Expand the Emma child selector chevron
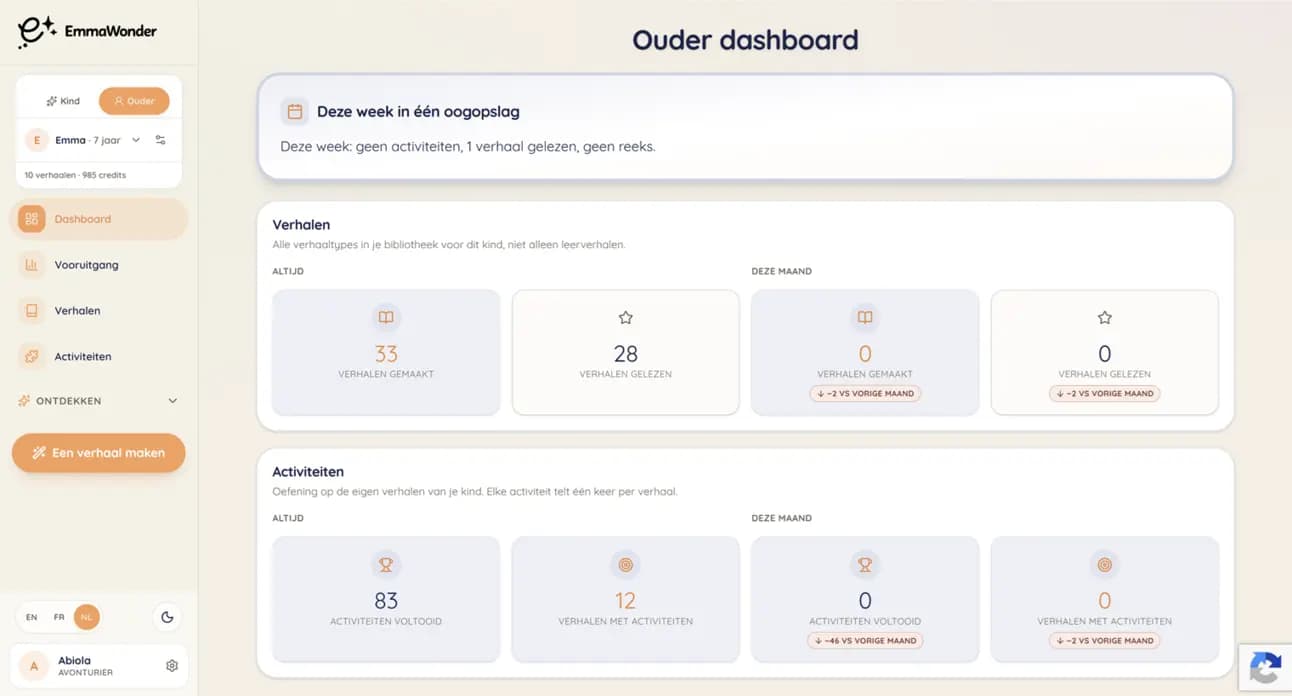Screen dimensions: 1292x696 136,141
